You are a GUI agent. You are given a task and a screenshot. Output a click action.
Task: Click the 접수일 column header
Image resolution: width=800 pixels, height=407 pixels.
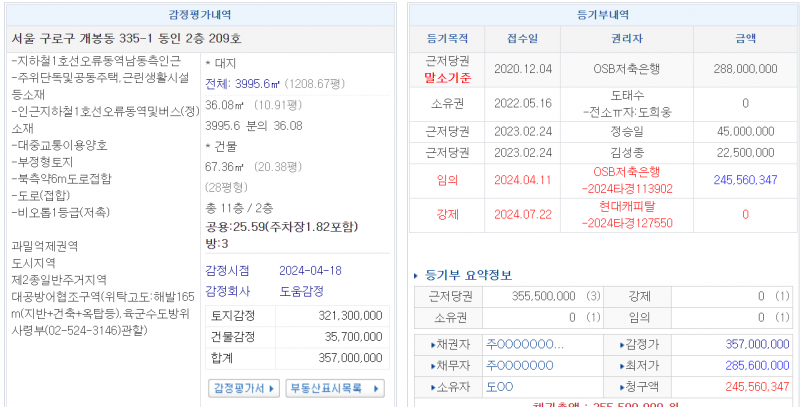[522, 39]
